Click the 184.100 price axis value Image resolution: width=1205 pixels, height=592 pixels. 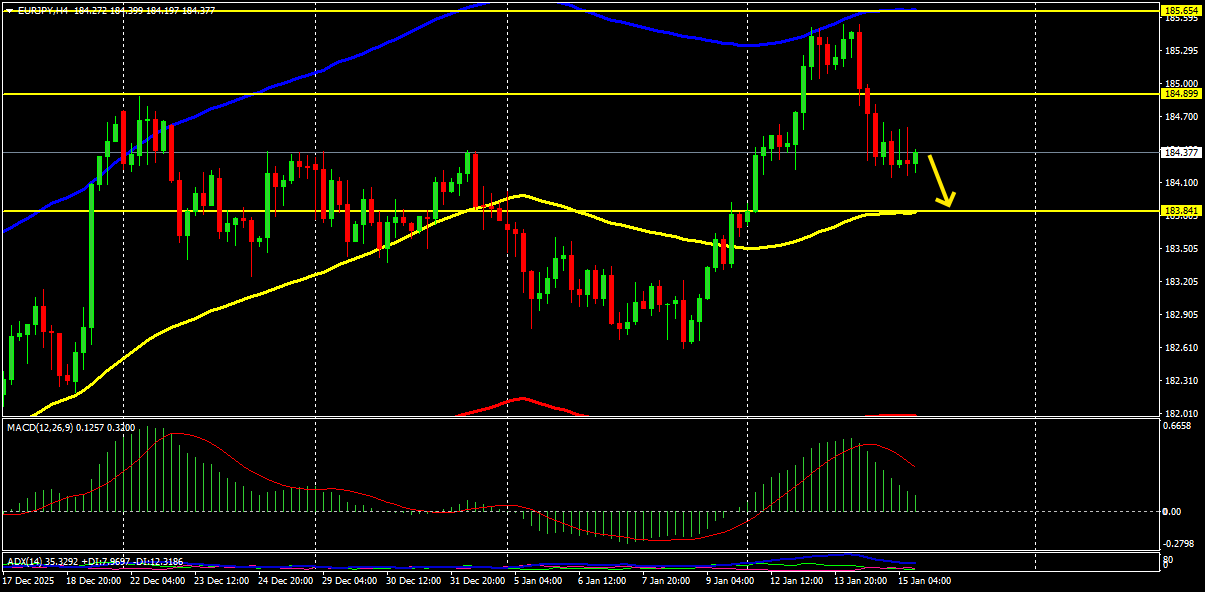(x=1181, y=183)
